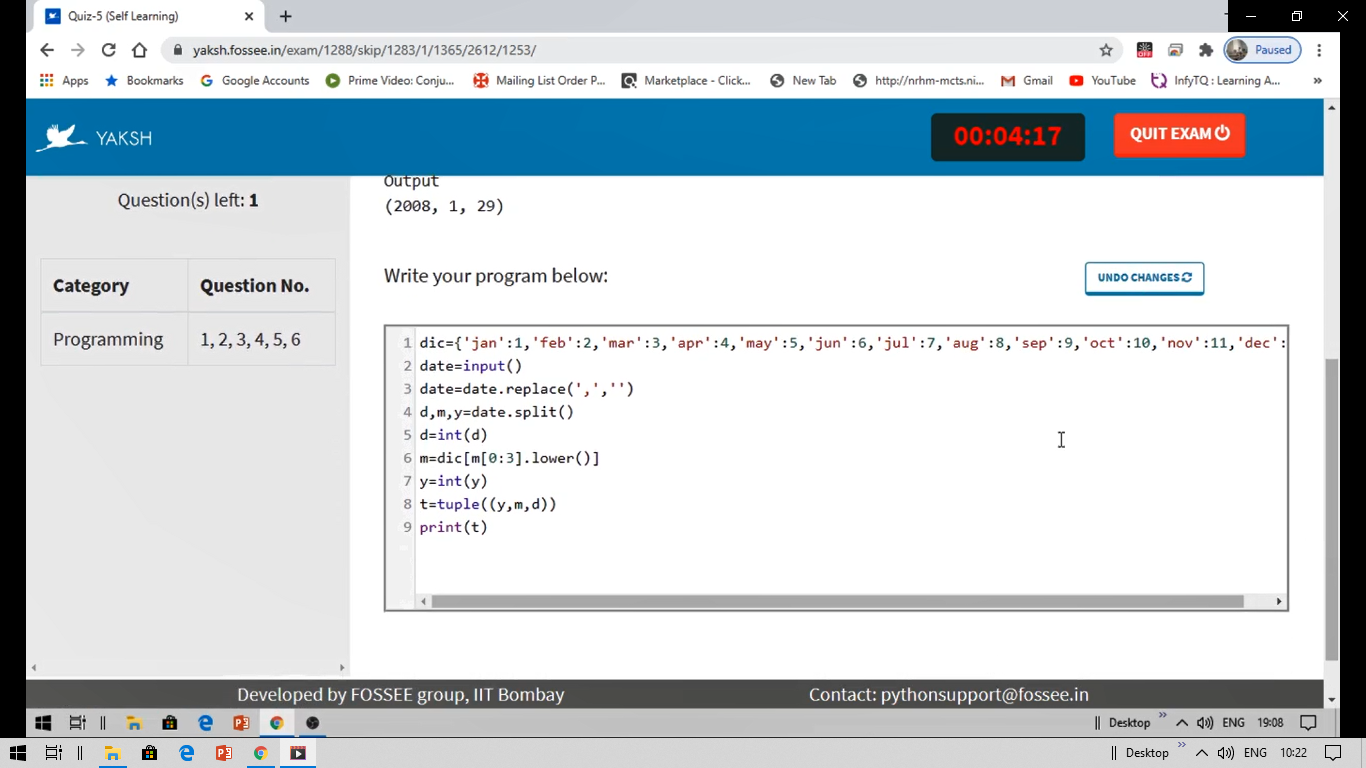Switch to the Quiz-5 (Self Learning) tab
The width and height of the screenshot is (1366, 768).
(130, 16)
